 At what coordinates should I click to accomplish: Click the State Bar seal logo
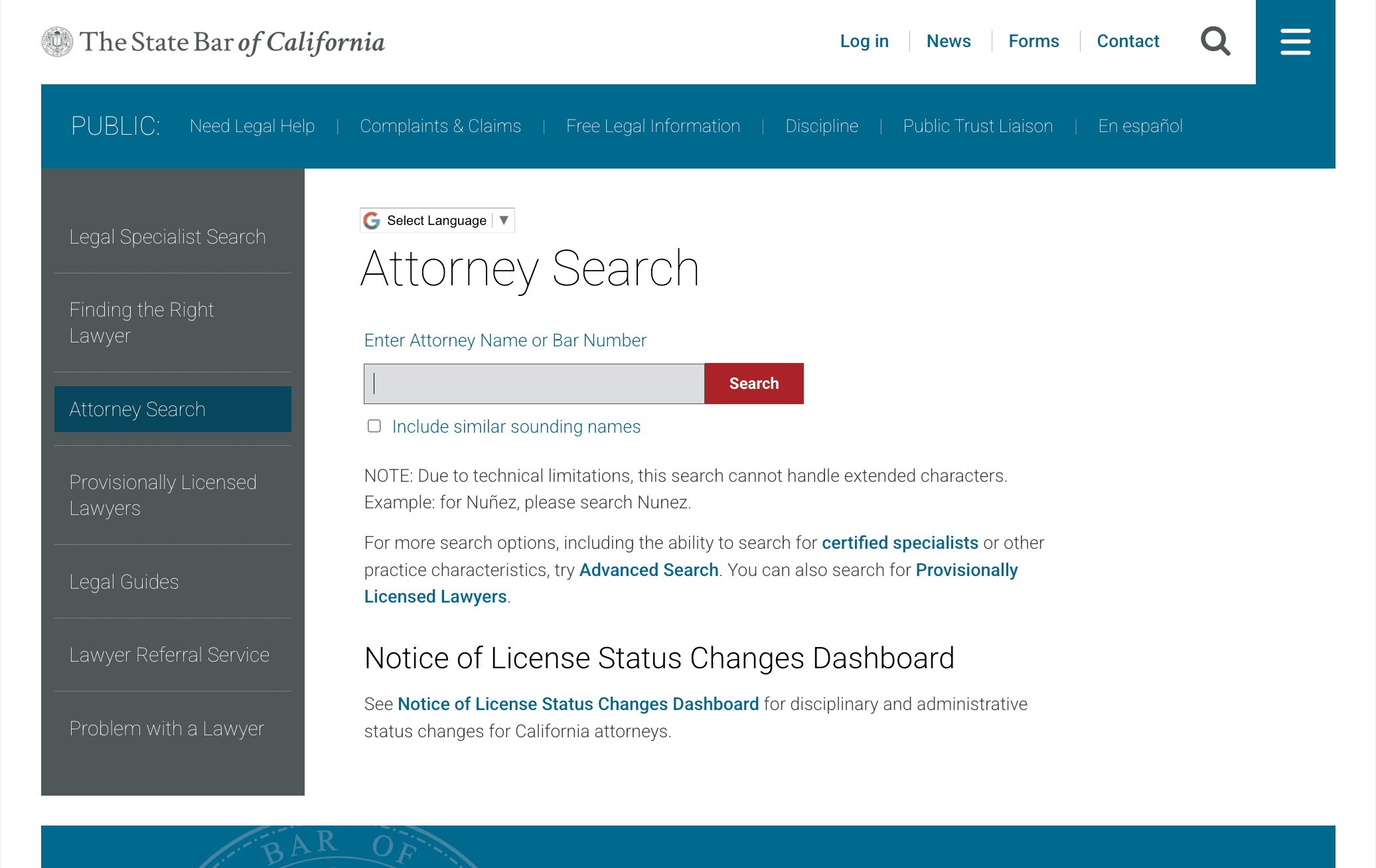point(57,42)
